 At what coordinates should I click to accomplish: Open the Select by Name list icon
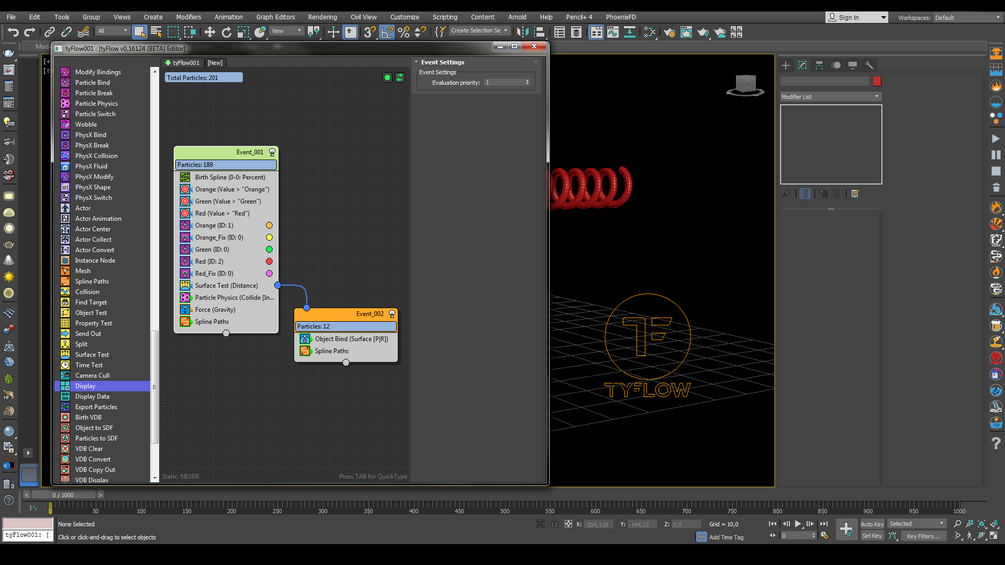tap(156, 31)
